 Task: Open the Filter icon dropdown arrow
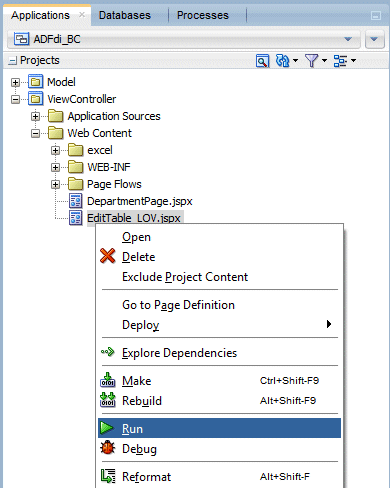click(x=324, y=61)
